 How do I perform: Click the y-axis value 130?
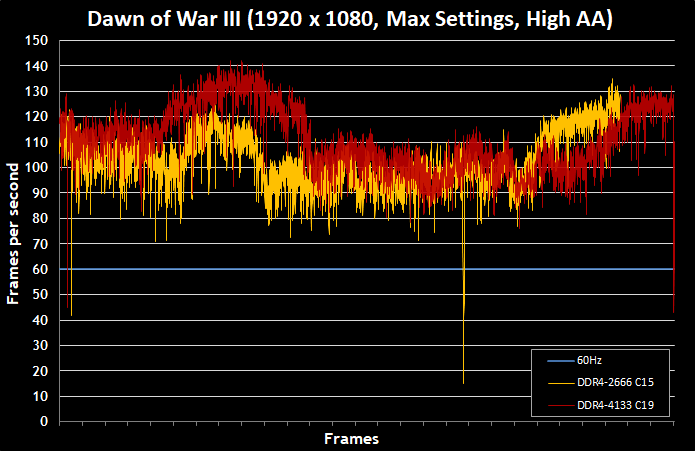pos(36,91)
